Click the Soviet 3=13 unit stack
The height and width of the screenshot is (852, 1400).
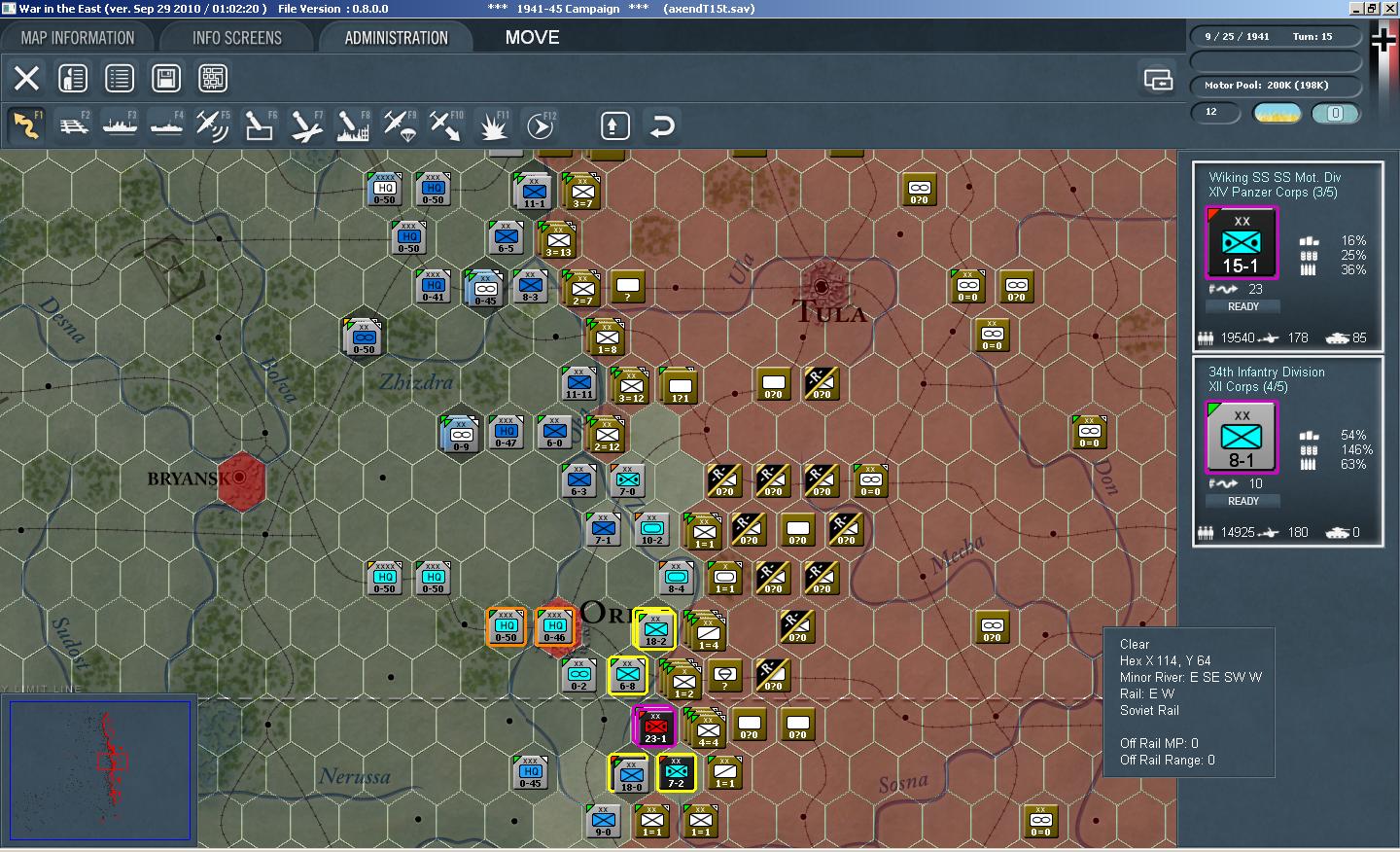557,240
